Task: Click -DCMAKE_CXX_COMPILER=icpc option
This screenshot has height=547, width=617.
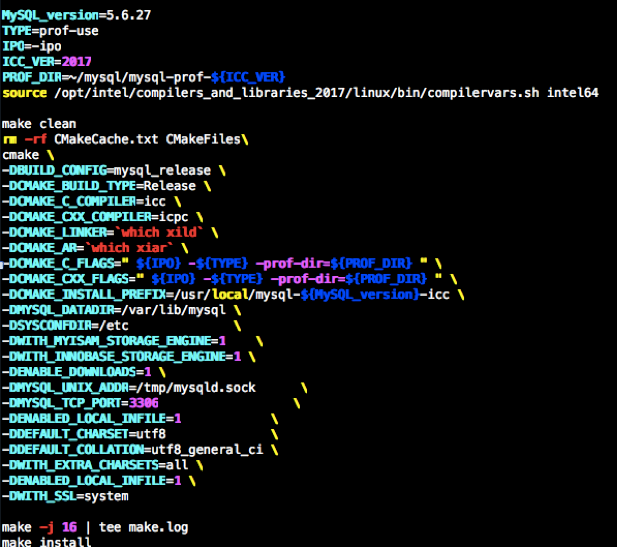Action: pos(95,217)
